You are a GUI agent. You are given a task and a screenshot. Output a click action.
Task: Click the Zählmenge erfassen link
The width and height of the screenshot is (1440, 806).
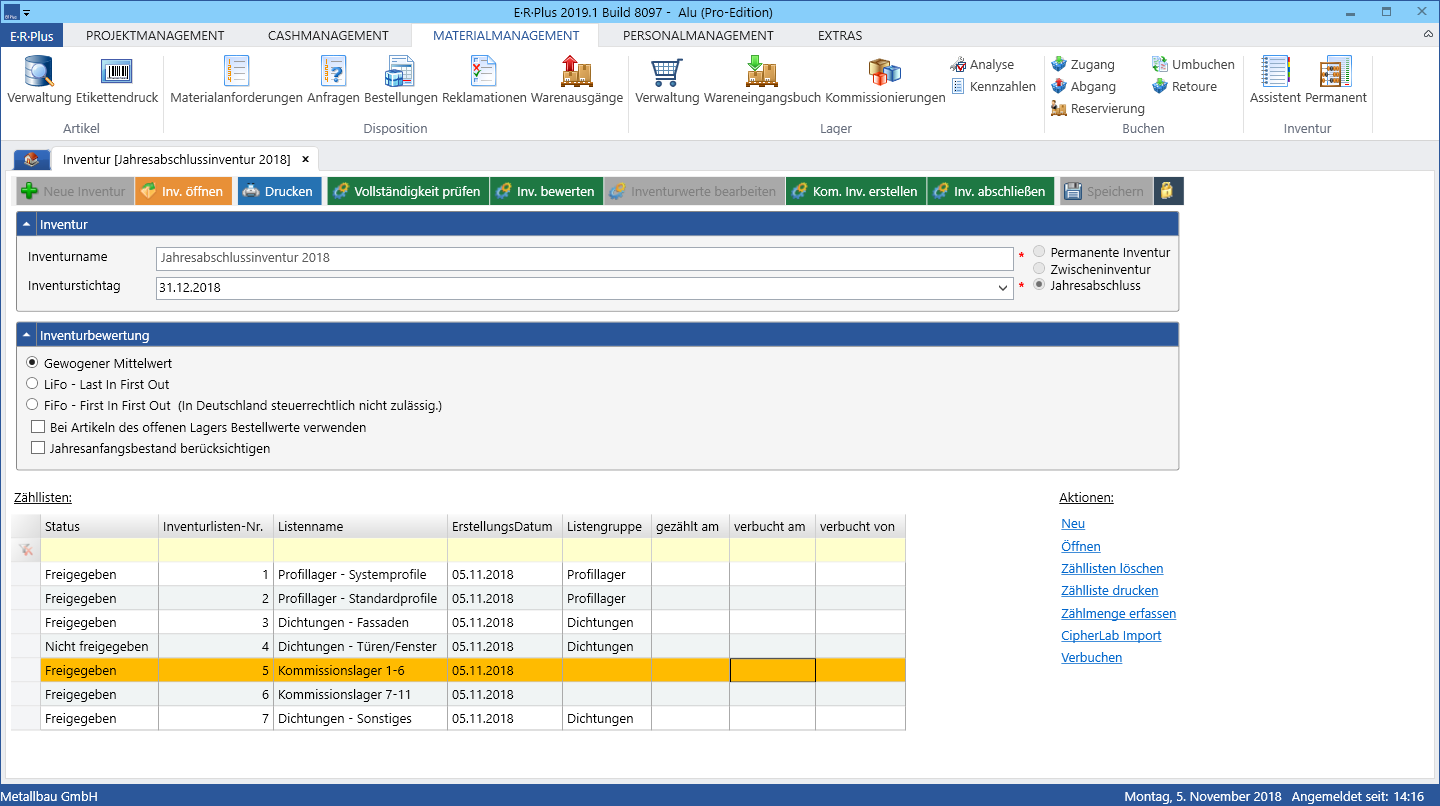click(1118, 613)
